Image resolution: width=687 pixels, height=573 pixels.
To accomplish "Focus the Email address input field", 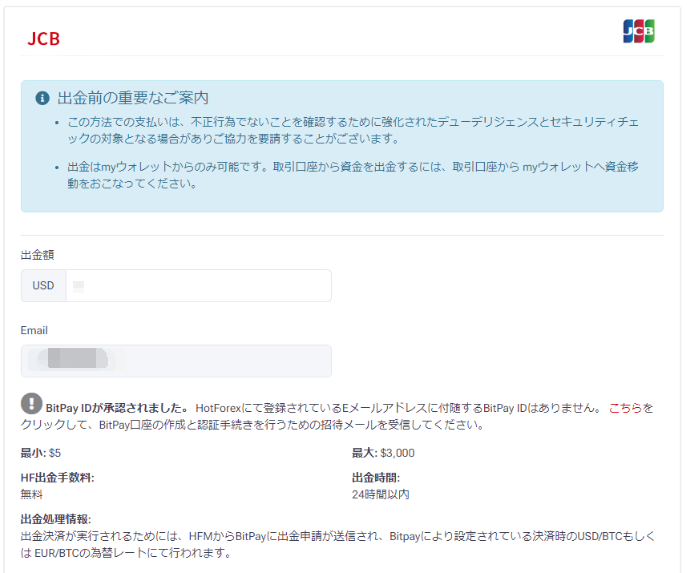I will (176, 361).
